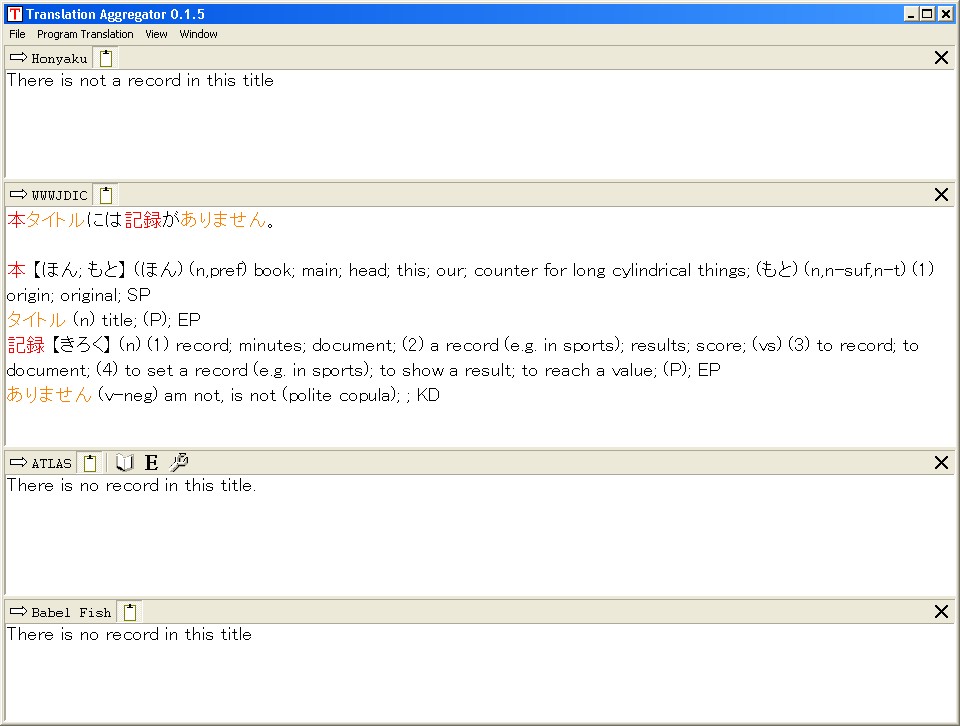The width and height of the screenshot is (960, 726).
Task: Click the Babel Fish translate arrow button
Action: click(x=18, y=612)
